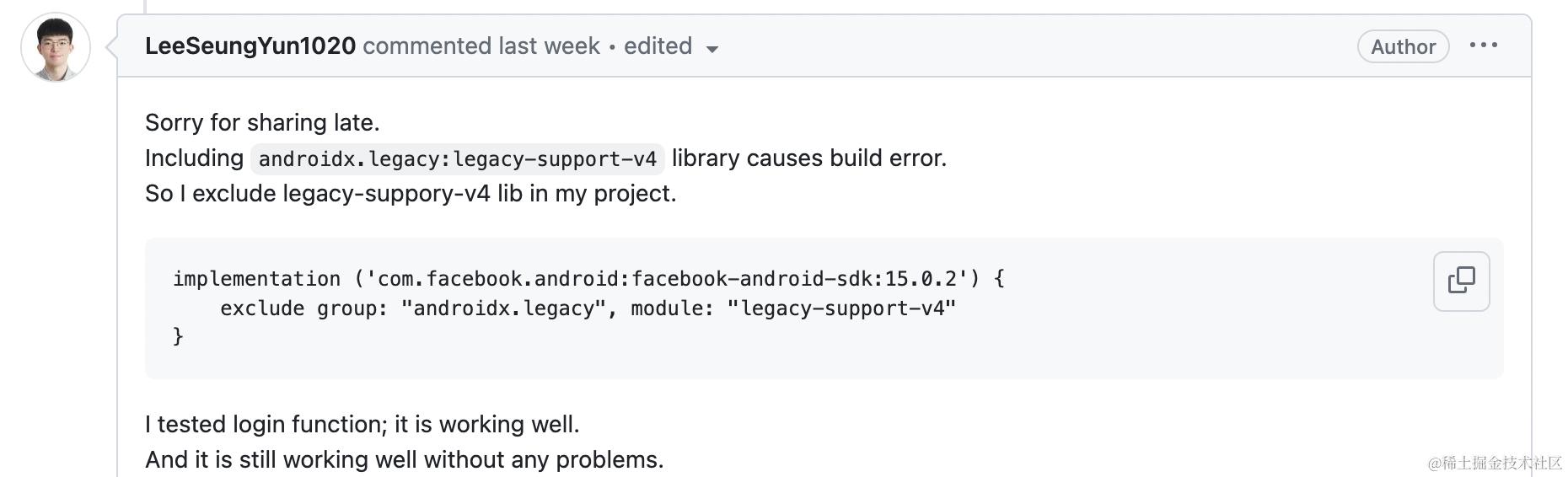
Task: Click the still working well without problems sentence
Action: (x=405, y=459)
